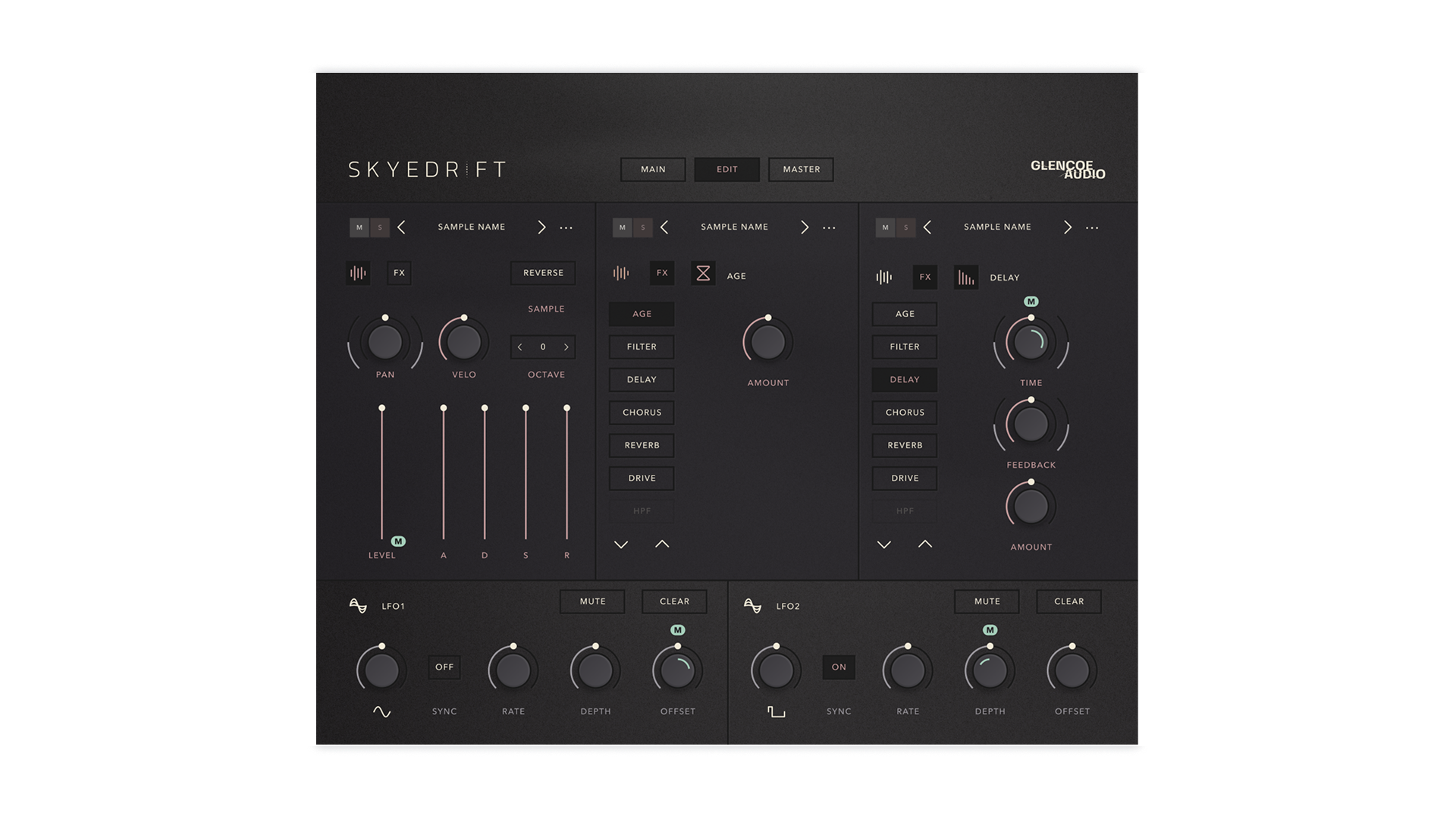Decrease octave with left arrow
Screen dimensions: 1456x819
coord(519,347)
